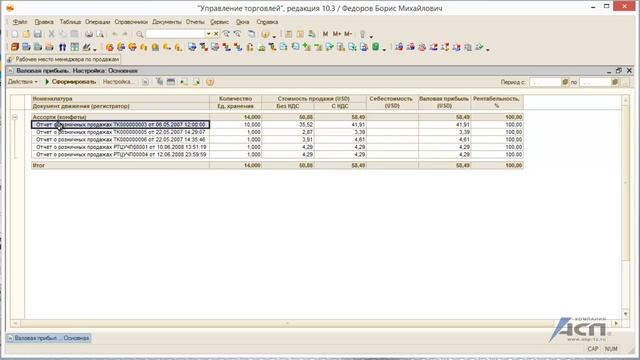Click the green grid table icon in second toolbar

tap(74, 47)
